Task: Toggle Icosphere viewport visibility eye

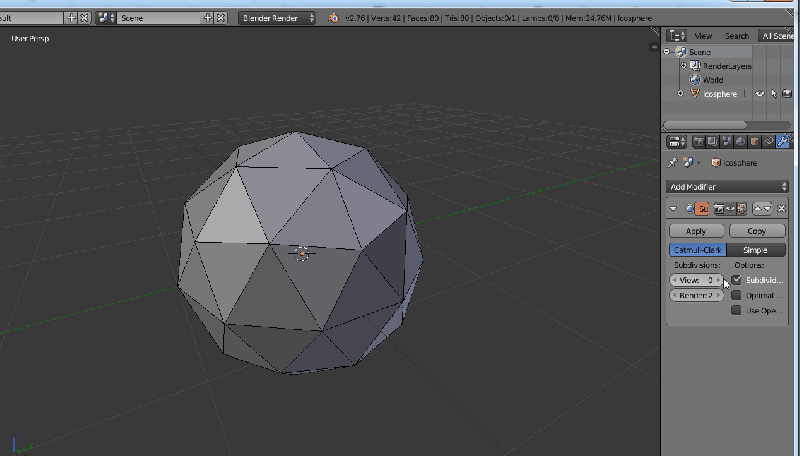Action: (x=760, y=94)
